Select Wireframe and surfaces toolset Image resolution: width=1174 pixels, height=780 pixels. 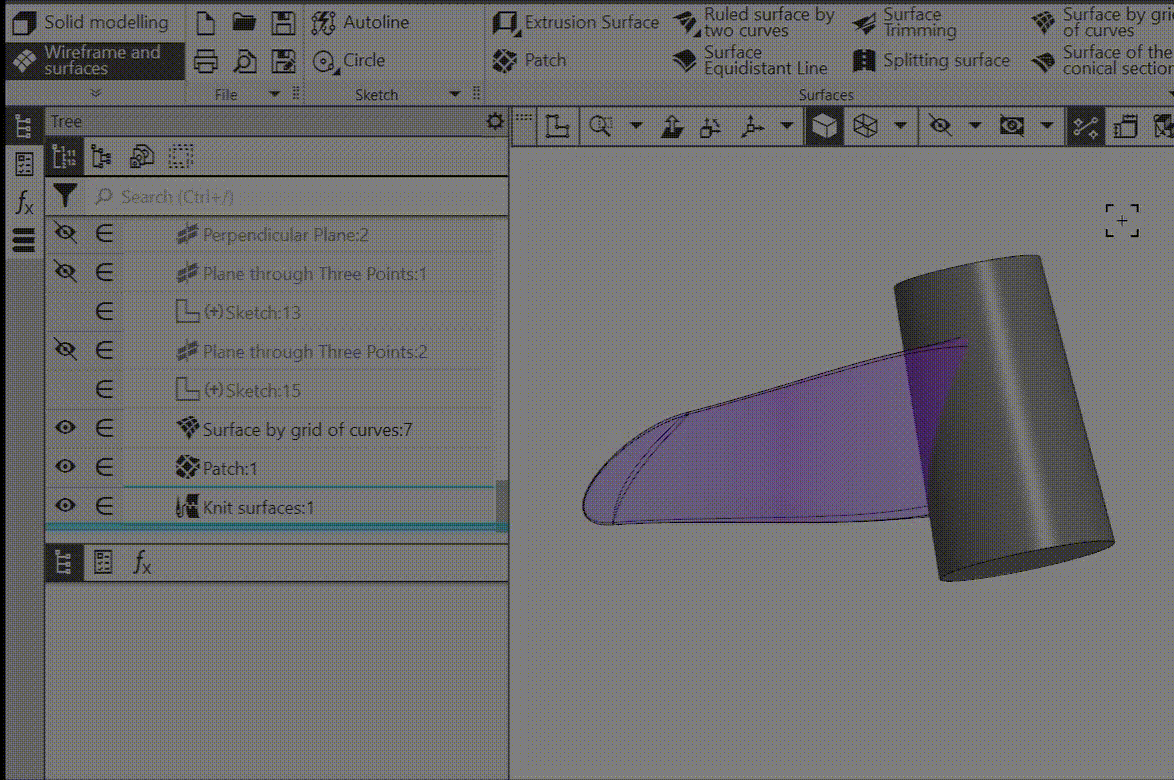(x=94, y=60)
